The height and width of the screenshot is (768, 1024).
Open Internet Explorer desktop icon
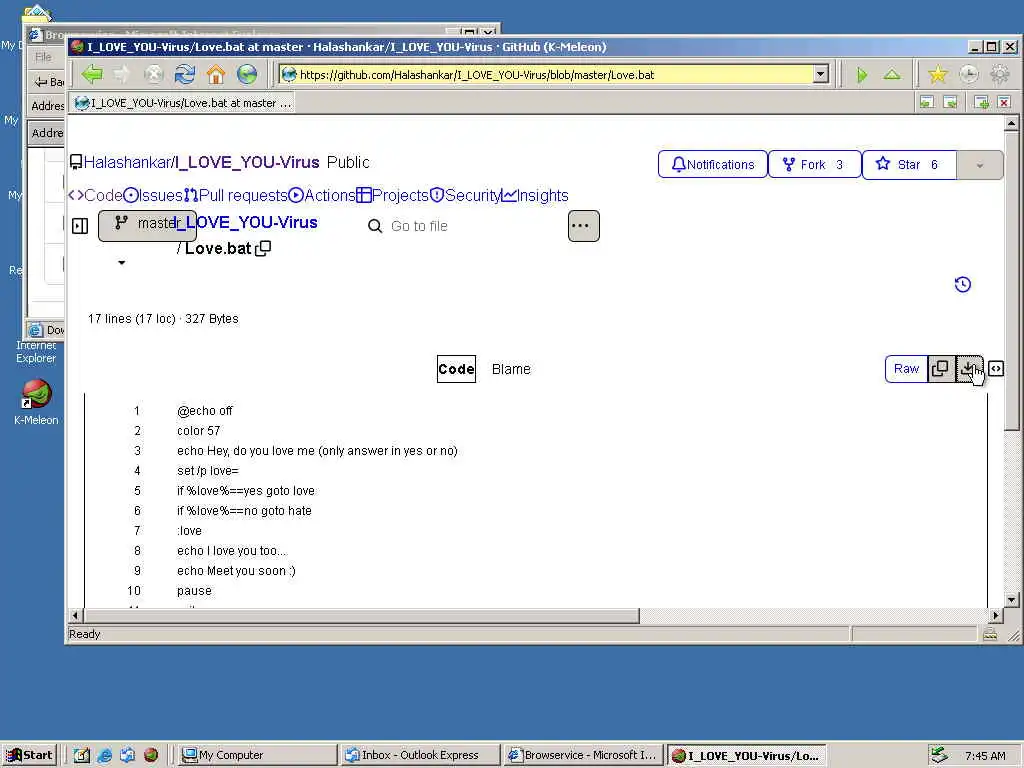pyautogui.click(x=36, y=351)
